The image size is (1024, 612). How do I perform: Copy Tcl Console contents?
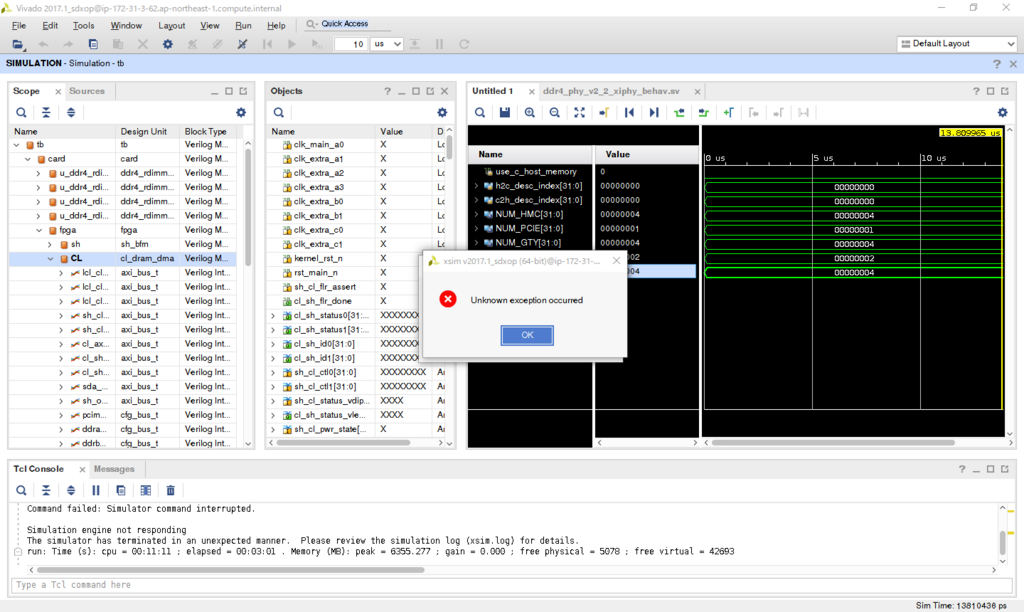tap(120, 490)
